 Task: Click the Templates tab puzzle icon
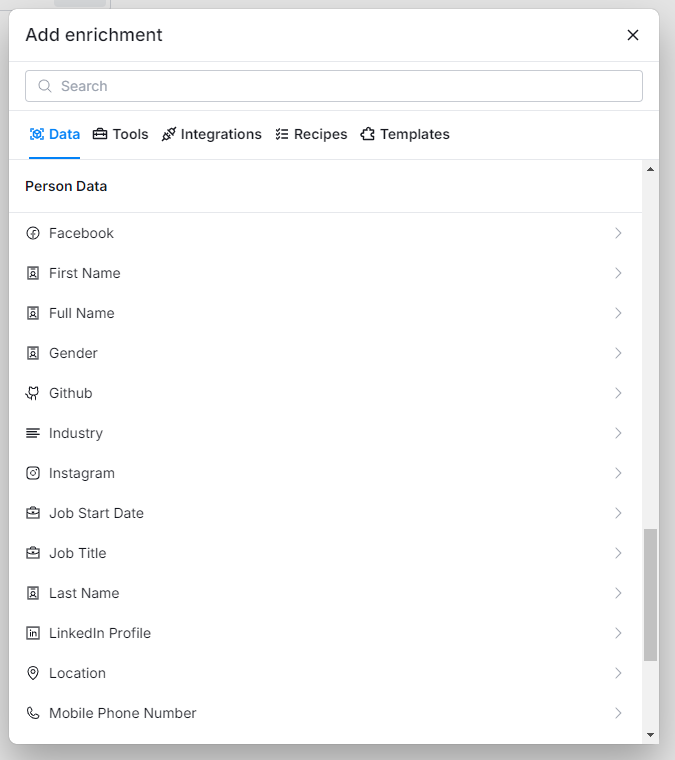367,134
